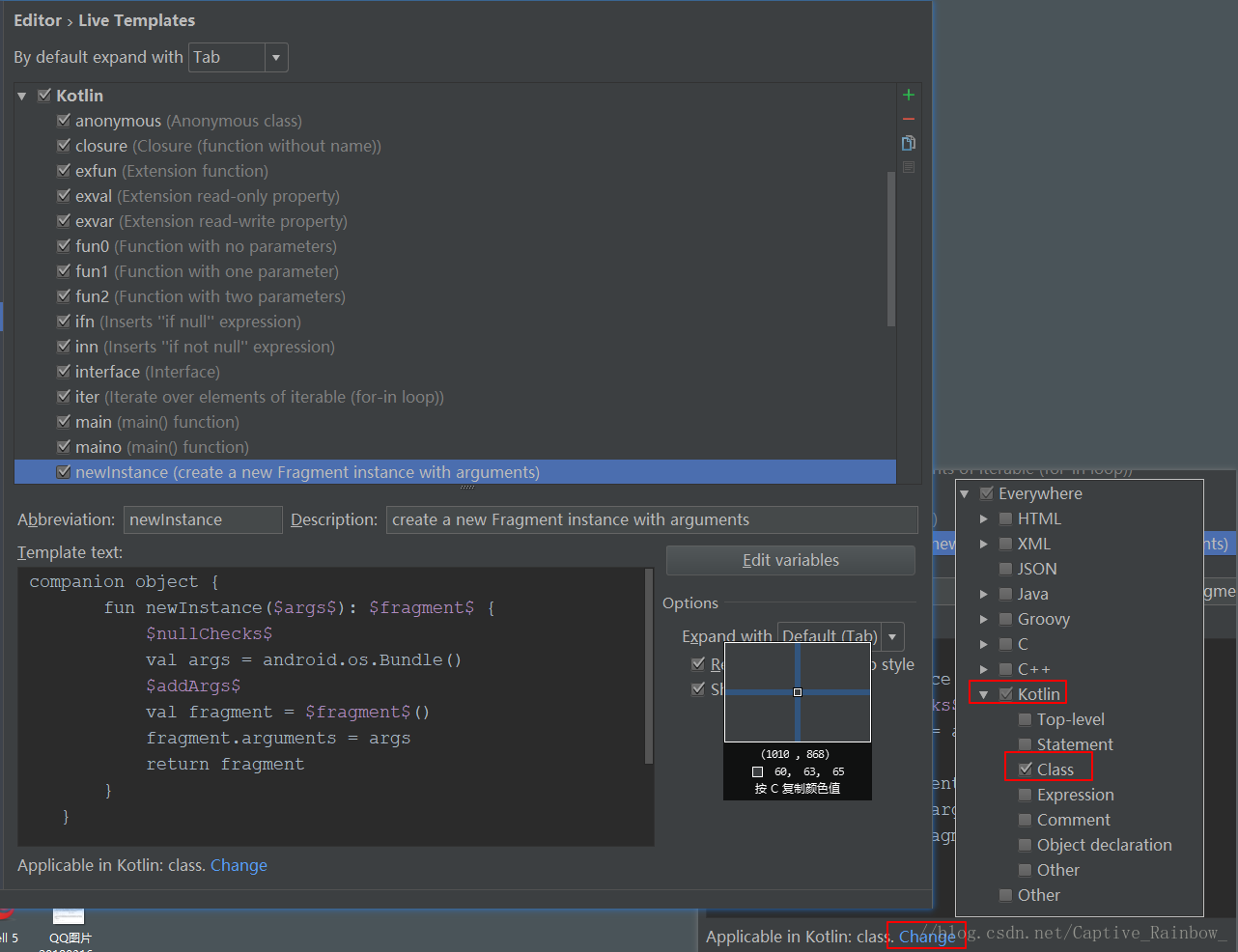This screenshot has width=1238, height=952.
Task: Click the Change link for applicable contexts
Action: tap(238, 865)
